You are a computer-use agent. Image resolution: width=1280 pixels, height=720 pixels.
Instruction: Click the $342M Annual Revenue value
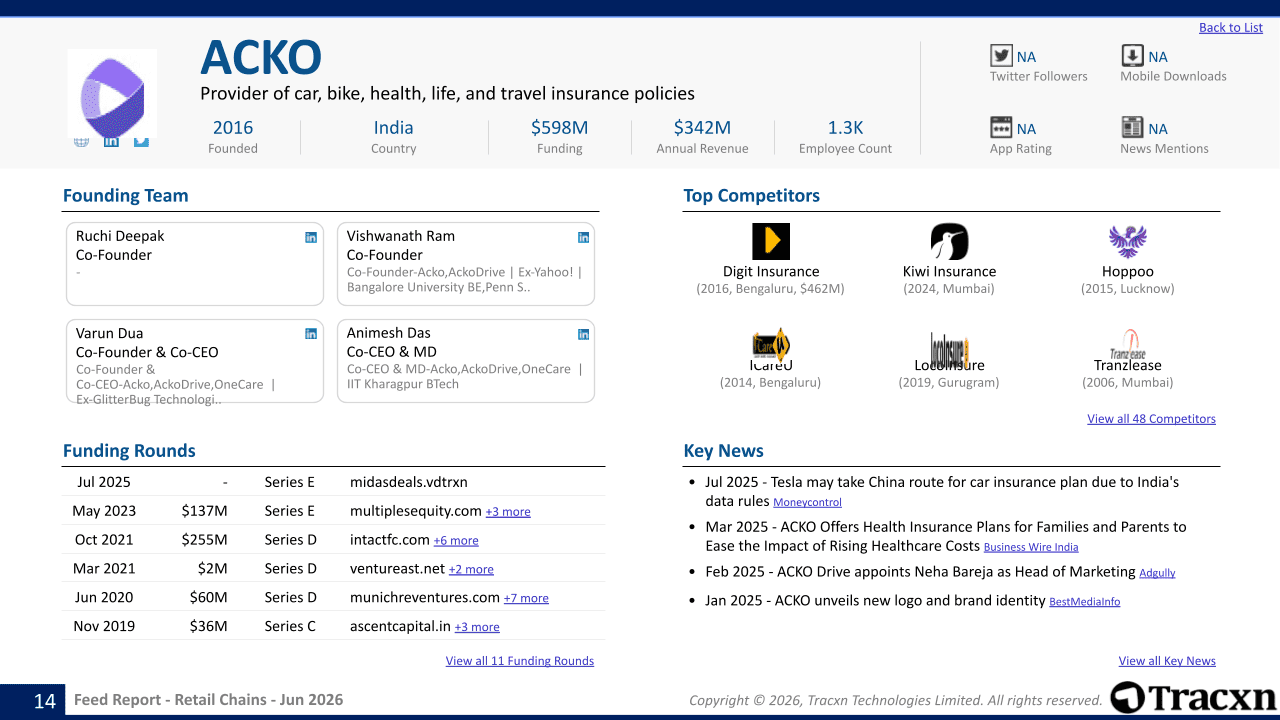pyautogui.click(x=702, y=128)
